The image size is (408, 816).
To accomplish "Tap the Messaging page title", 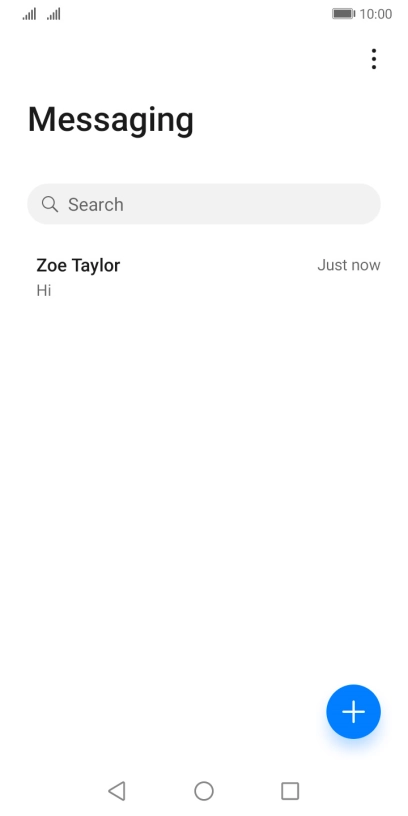I will 110,121.
